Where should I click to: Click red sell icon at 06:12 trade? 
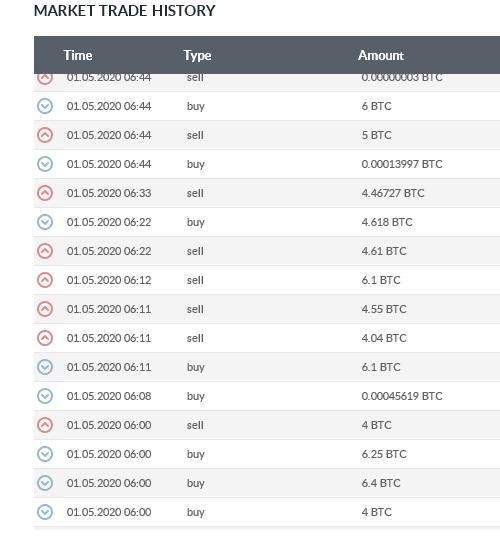pos(45,280)
